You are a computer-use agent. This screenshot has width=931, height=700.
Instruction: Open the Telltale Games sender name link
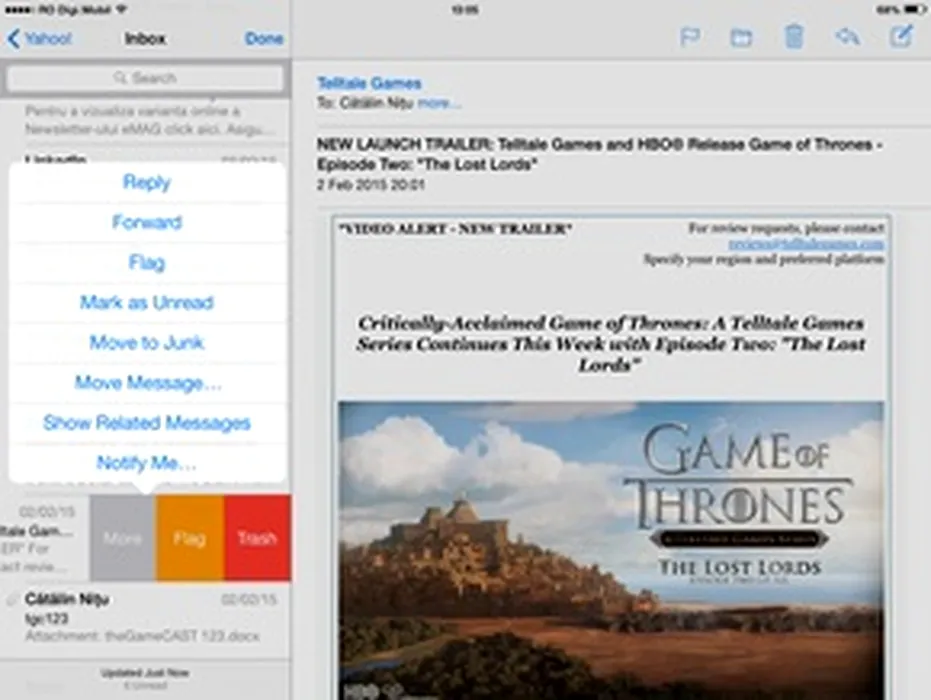[369, 83]
